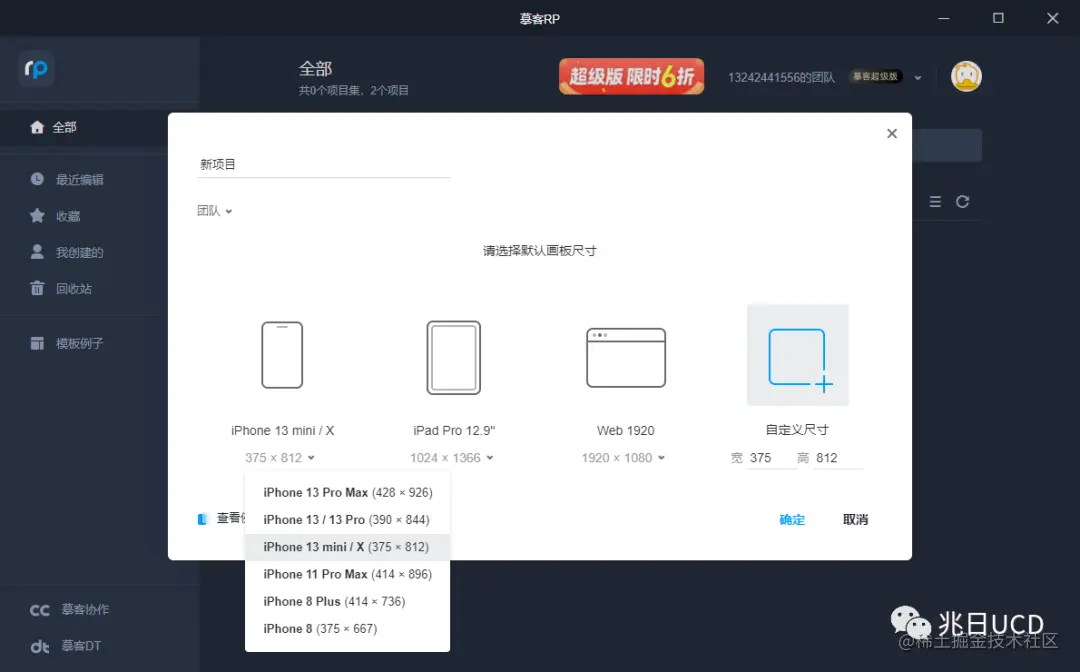Screen dimensions: 1080x672
Task: Click the Web 1920 label
Action: (x=625, y=431)
